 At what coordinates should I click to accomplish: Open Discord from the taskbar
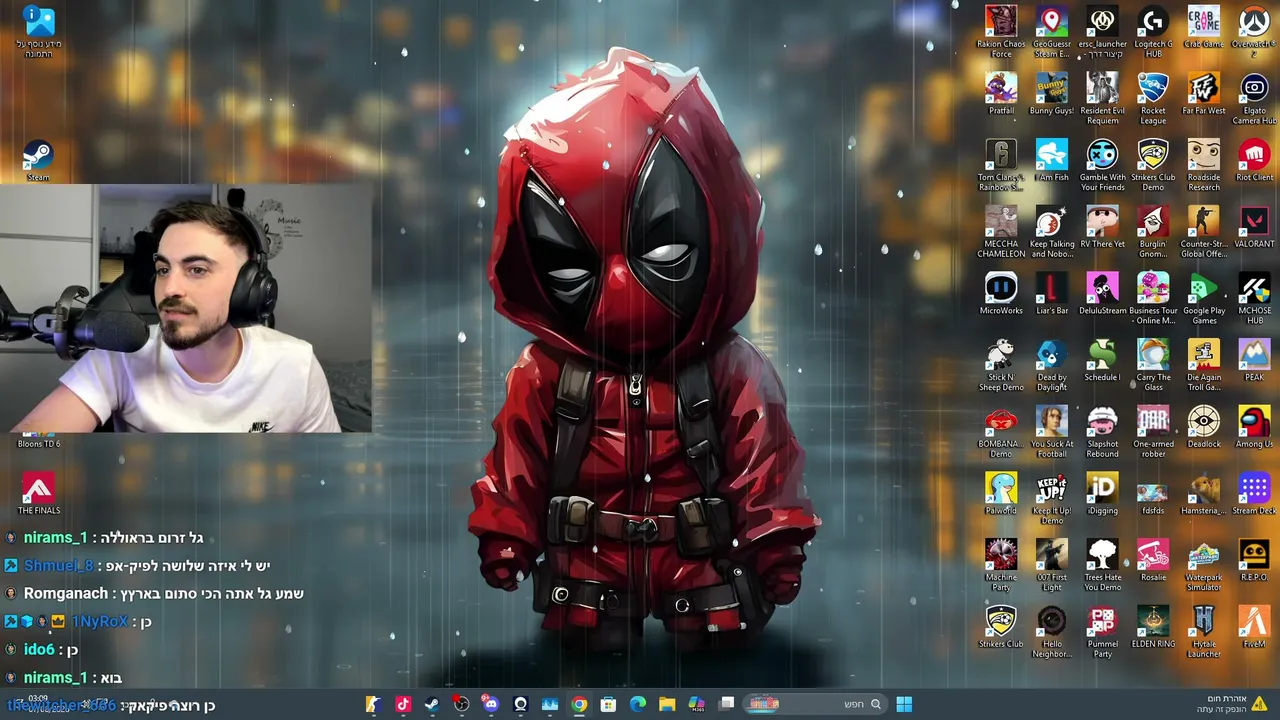tap(491, 704)
